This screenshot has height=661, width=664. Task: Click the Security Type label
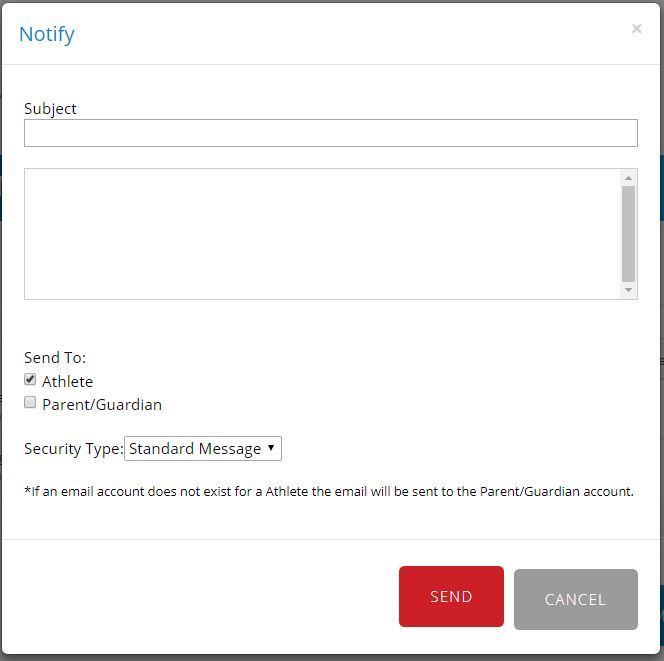point(74,449)
